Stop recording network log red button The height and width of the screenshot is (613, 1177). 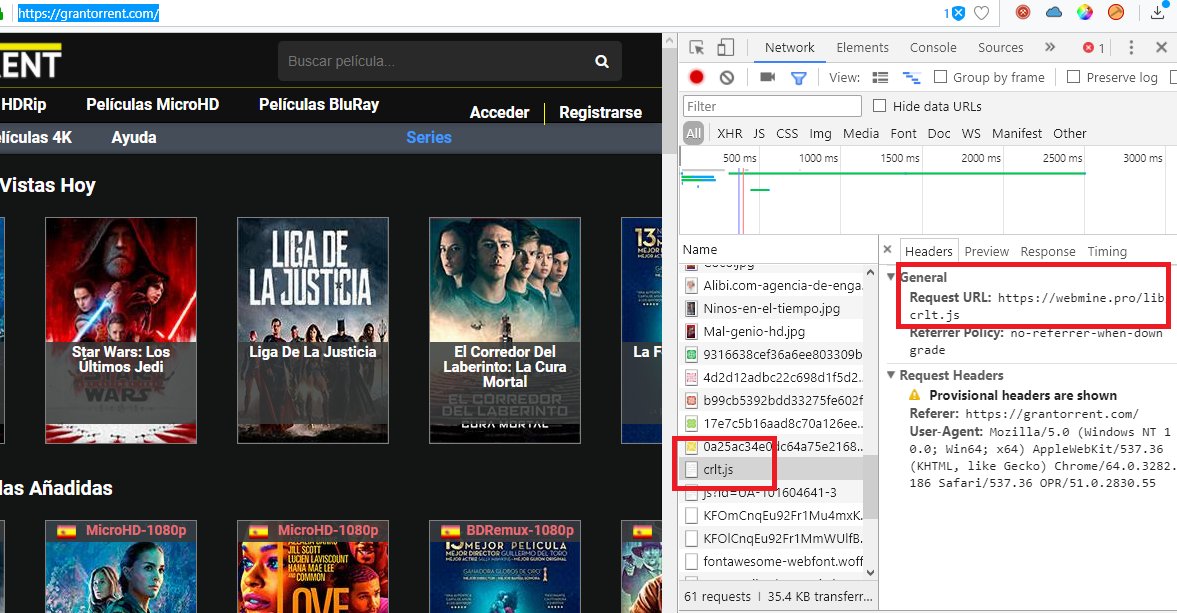697,77
